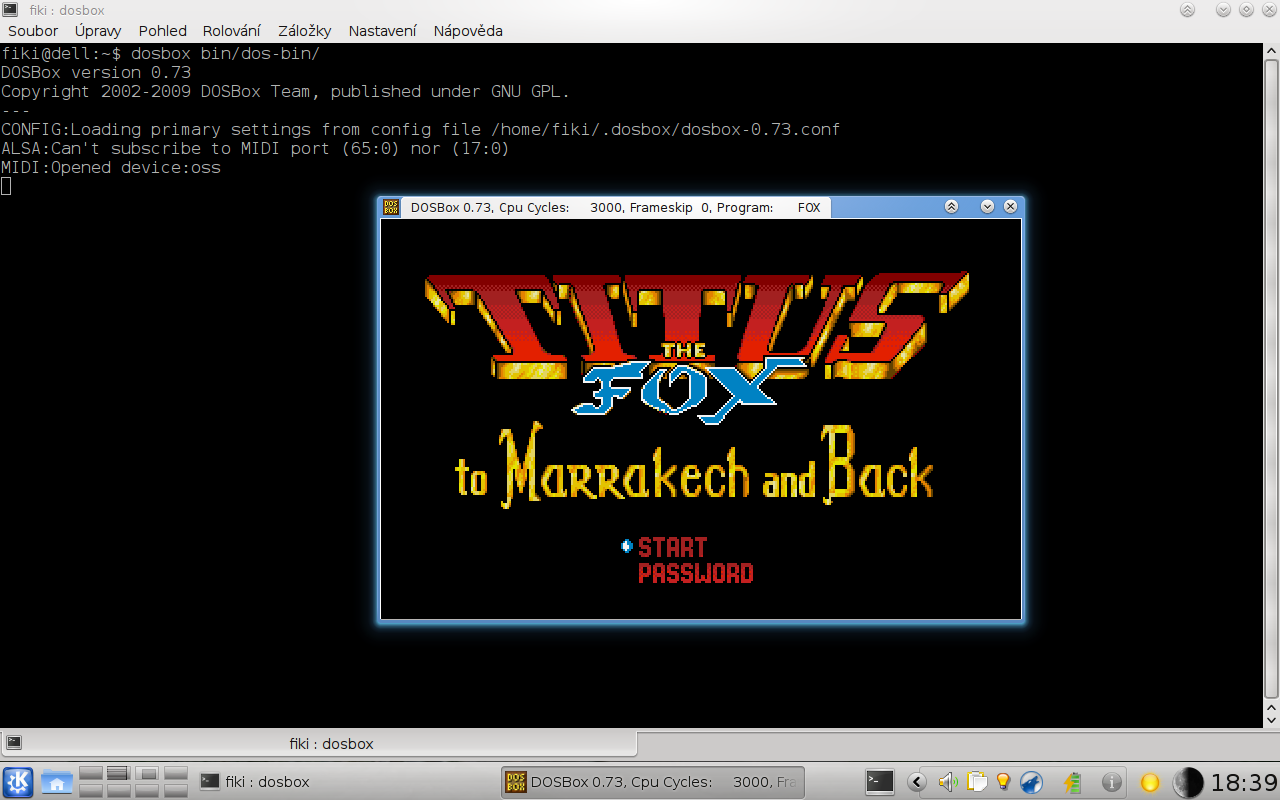The width and height of the screenshot is (1280, 800).
Task: Open the Záložky menu
Action: click(x=305, y=31)
